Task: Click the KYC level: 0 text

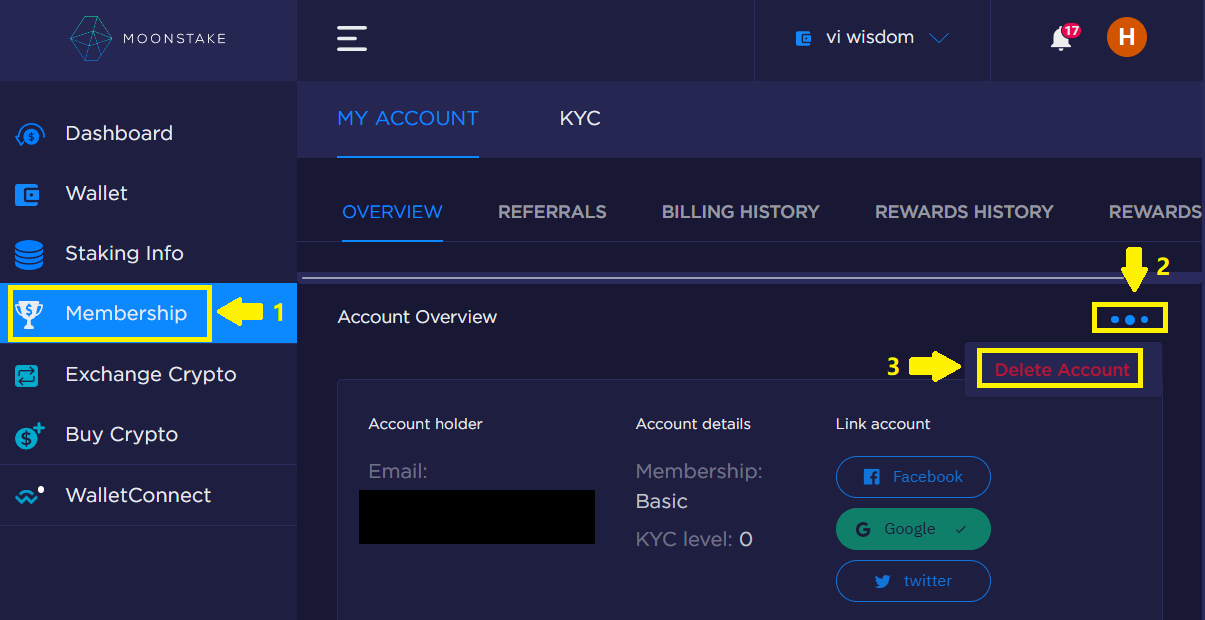Action: 694,540
